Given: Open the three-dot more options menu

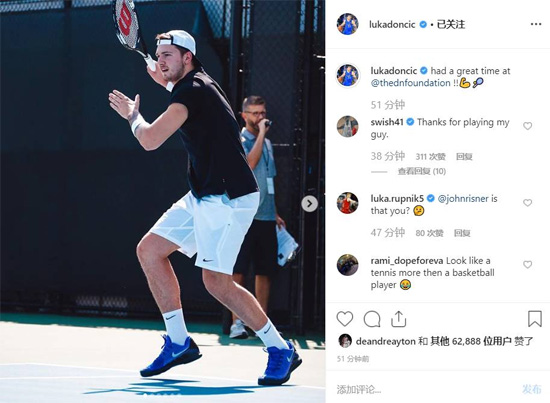Looking at the screenshot, I should pyautogui.click(x=536, y=24).
